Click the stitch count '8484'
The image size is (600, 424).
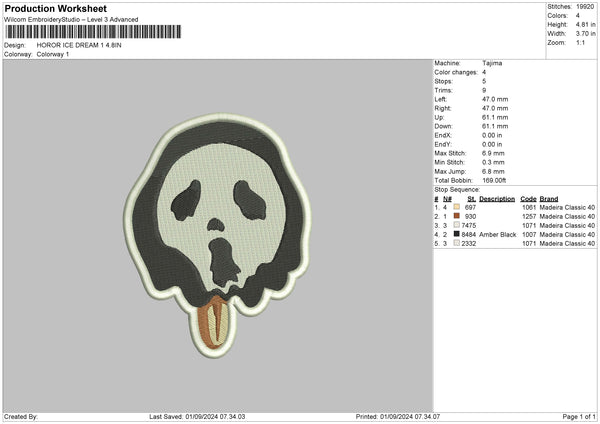click(468, 235)
